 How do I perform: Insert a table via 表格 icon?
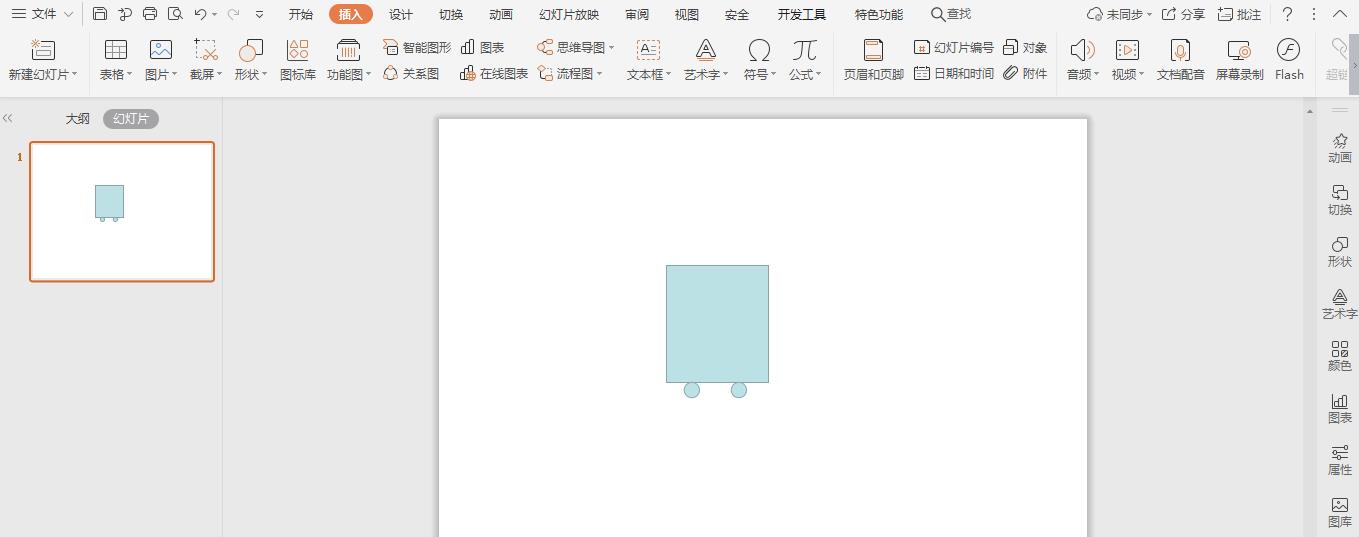116,50
